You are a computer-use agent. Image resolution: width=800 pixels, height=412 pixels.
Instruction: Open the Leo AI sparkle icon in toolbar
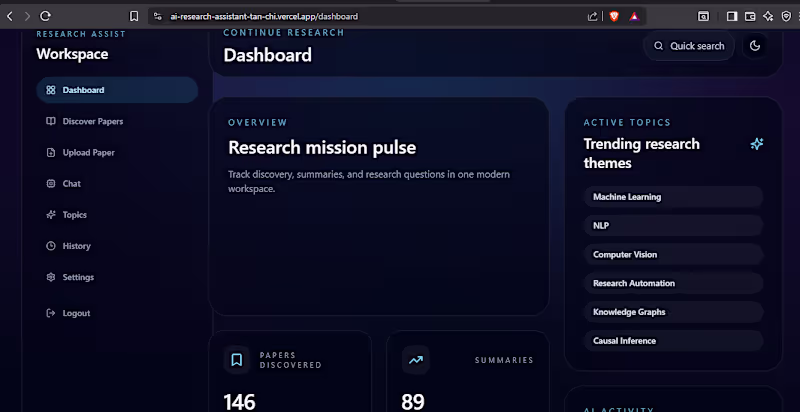[768, 16]
